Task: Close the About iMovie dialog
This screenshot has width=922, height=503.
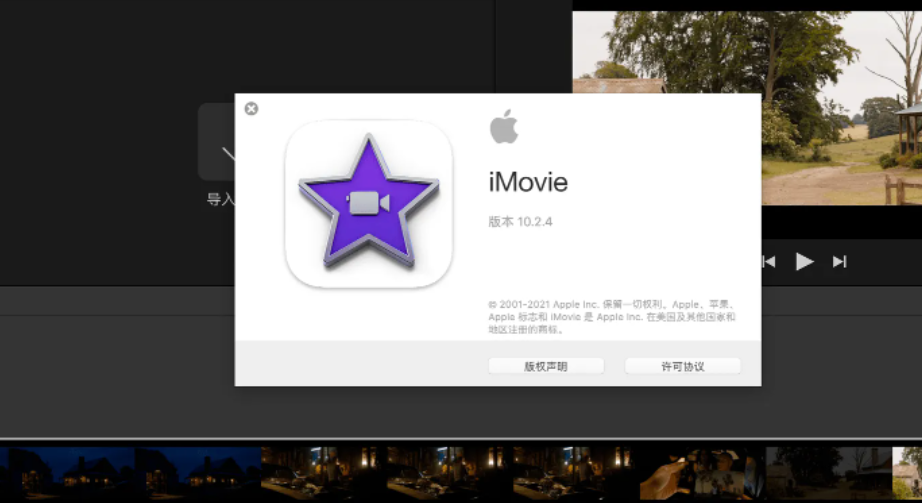Action: pyautogui.click(x=251, y=109)
